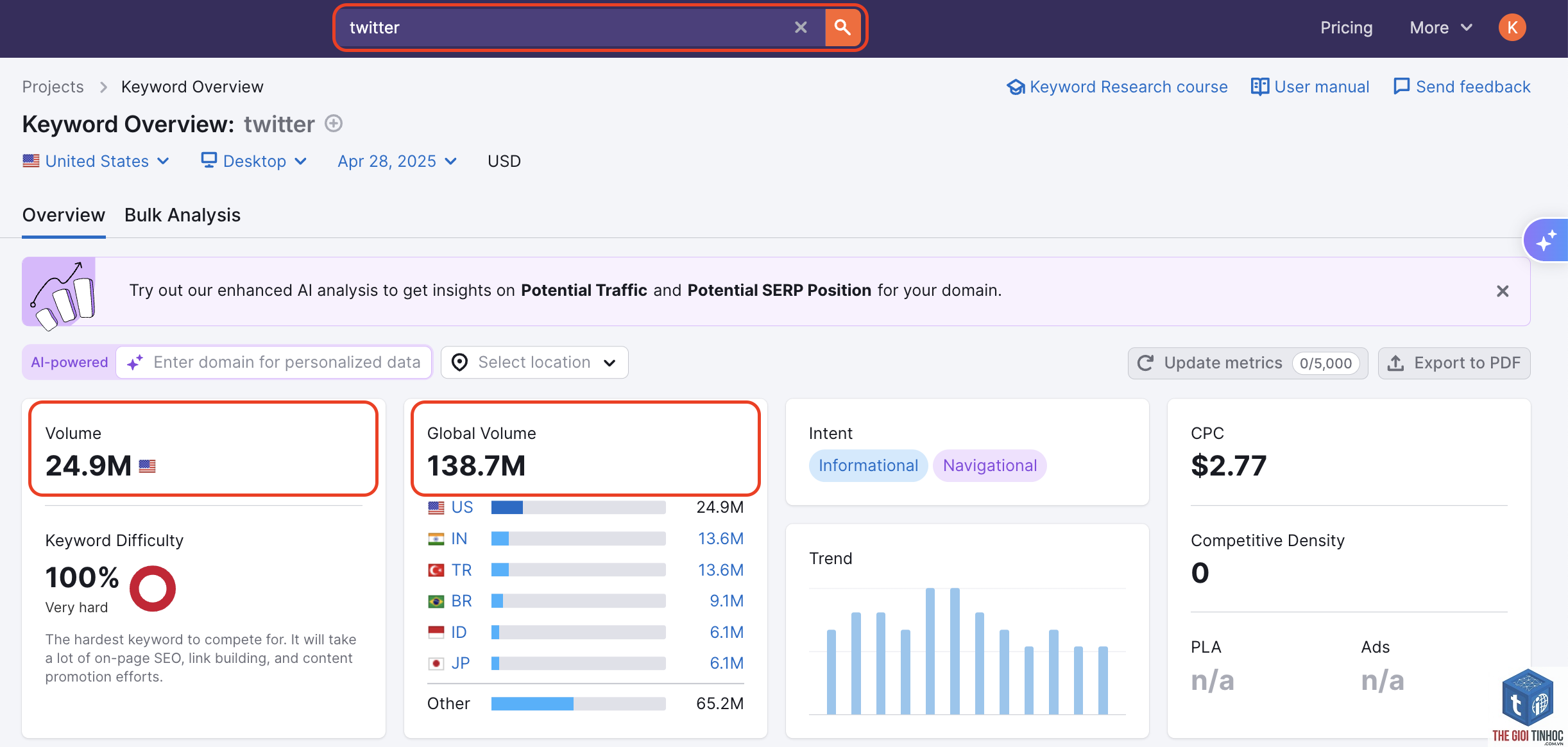The image size is (1568, 747).
Task: Click the 100% keyword difficulty value
Action: (82, 578)
